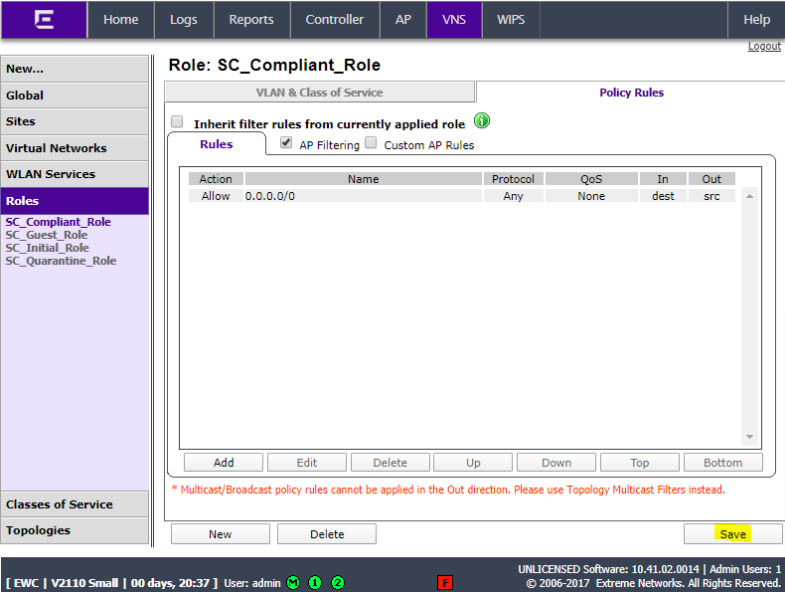Click the Save button
Image resolution: width=785 pixels, height=592 pixels.
pyautogui.click(x=733, y=534)
